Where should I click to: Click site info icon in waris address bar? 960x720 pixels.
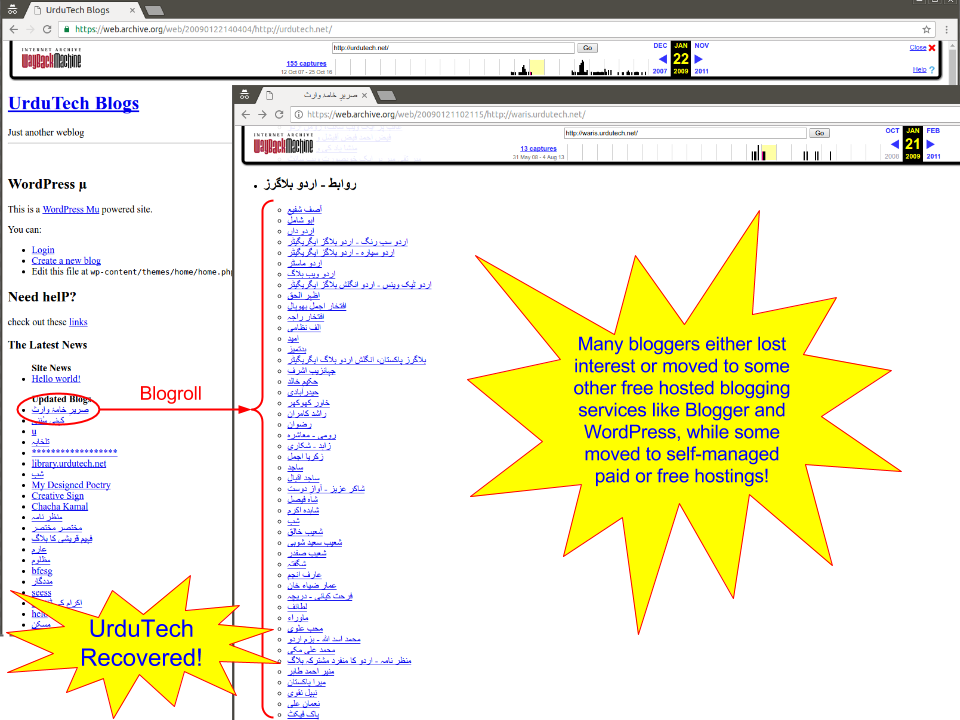pyautogui.click(x=298, y=114)
